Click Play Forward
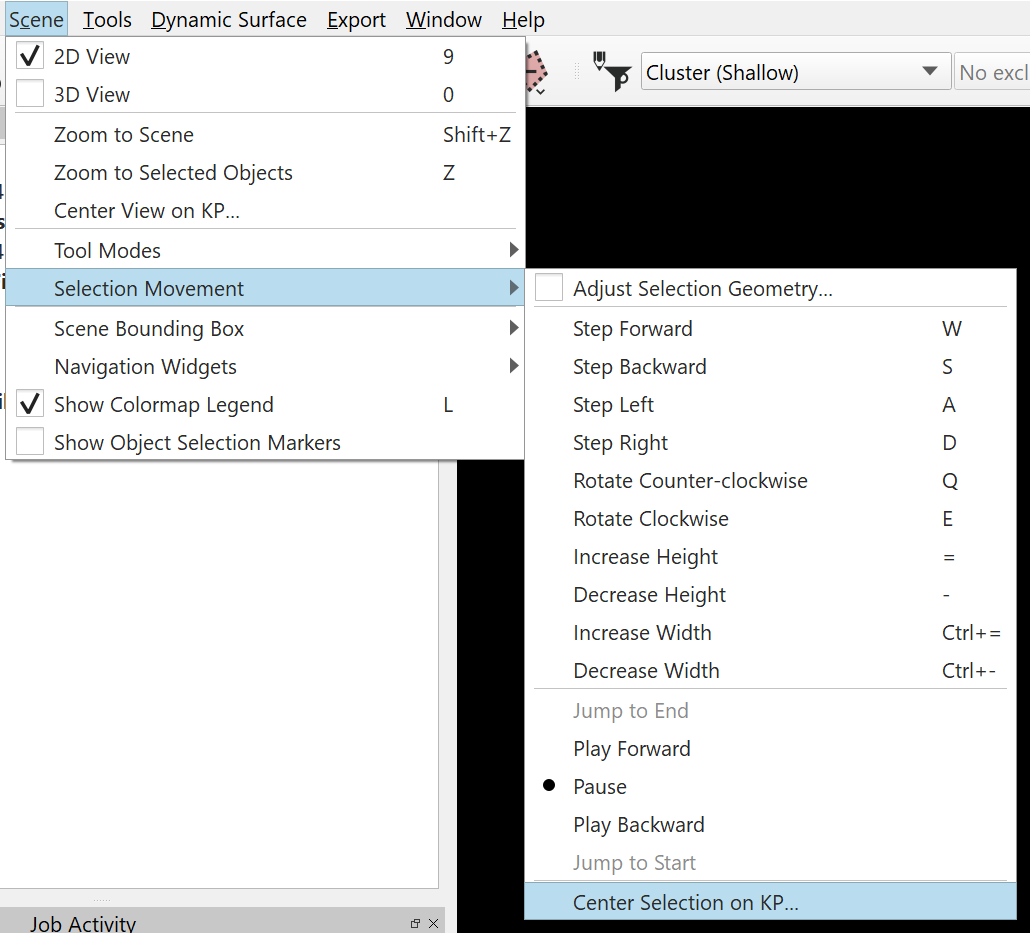This screenshot has height=933, width=1030. (x=631, y=749)
